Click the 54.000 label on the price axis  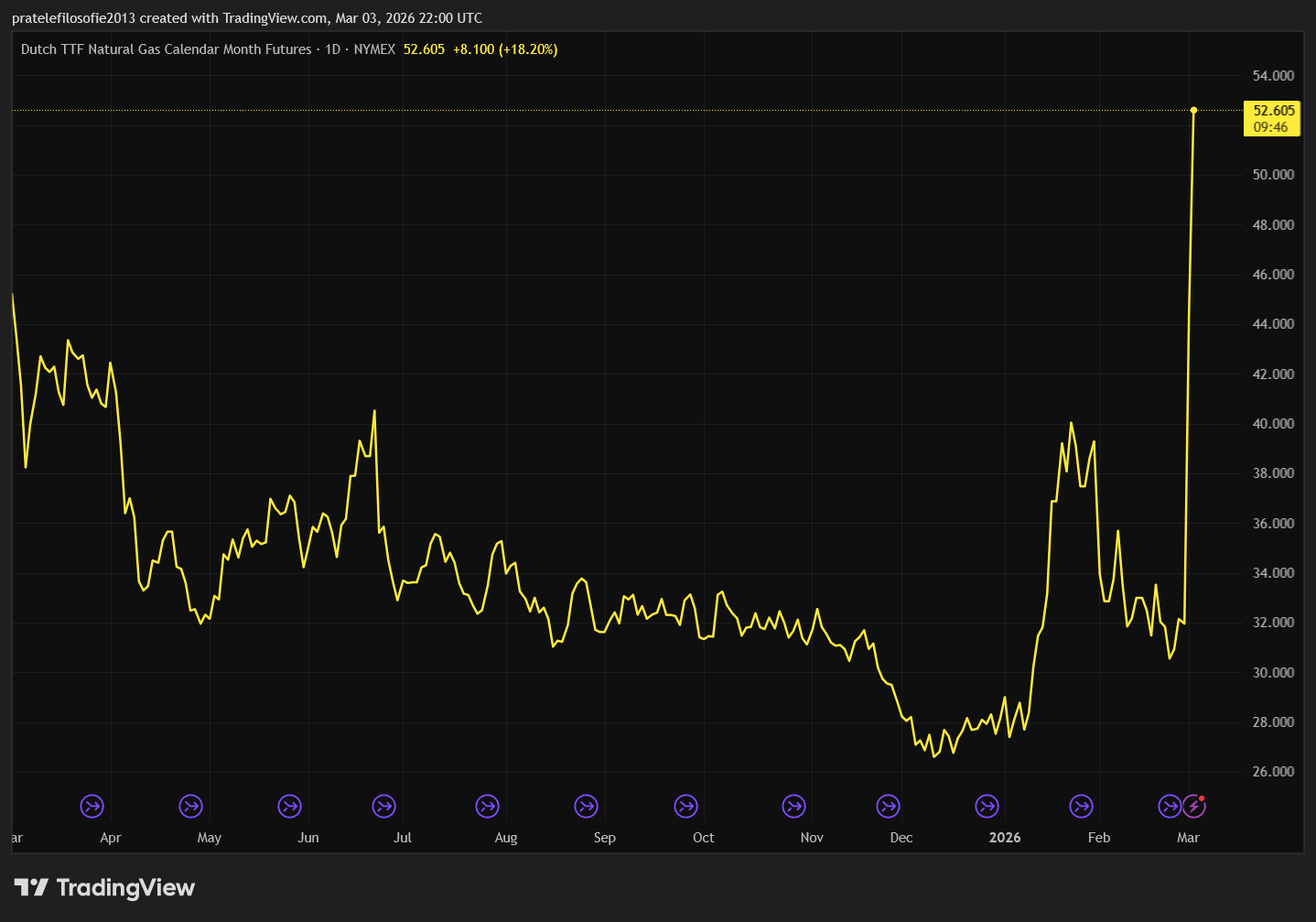pos(1273,76)
